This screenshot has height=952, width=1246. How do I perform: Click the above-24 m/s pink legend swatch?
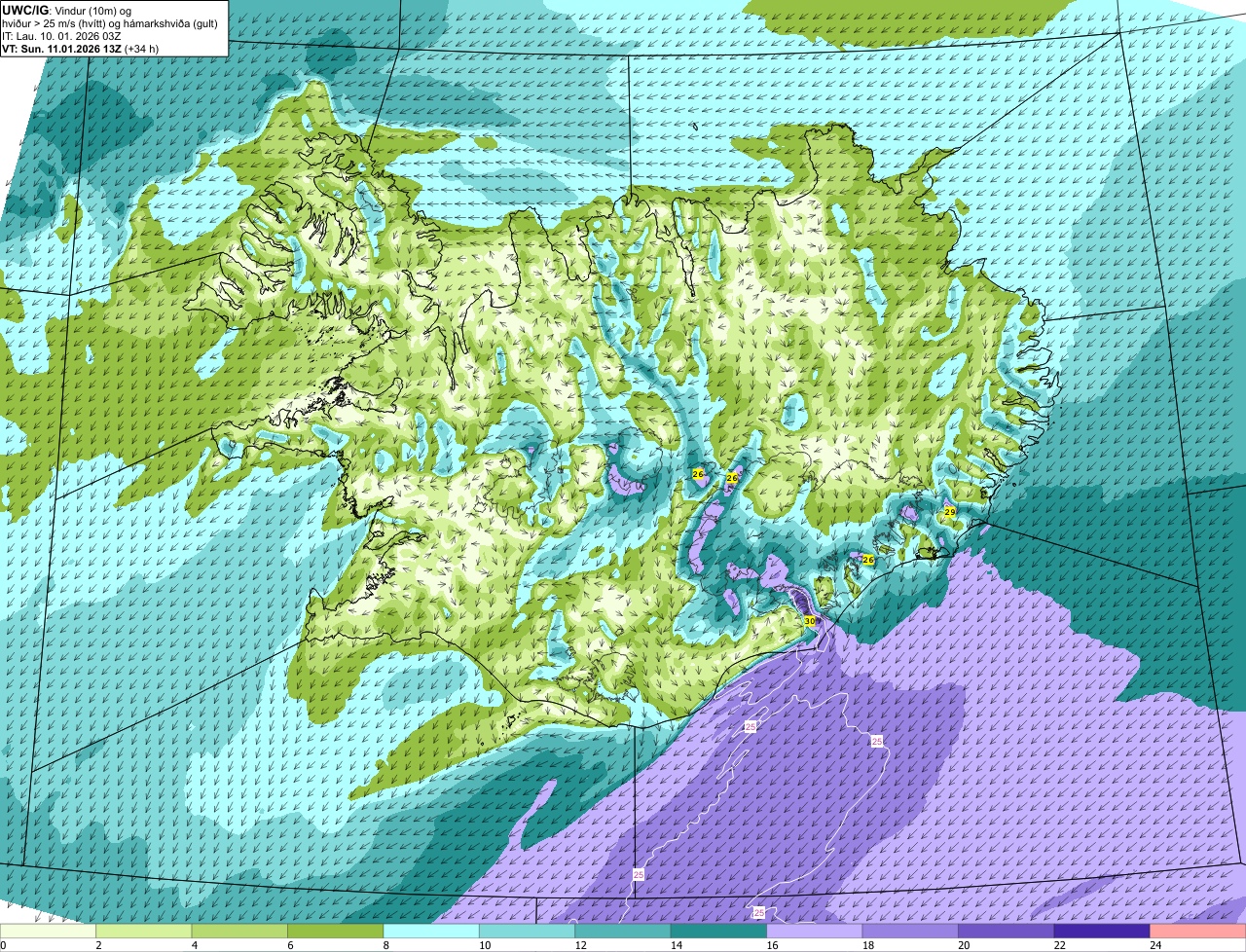pyautogui.click(x=1198, y=931)
